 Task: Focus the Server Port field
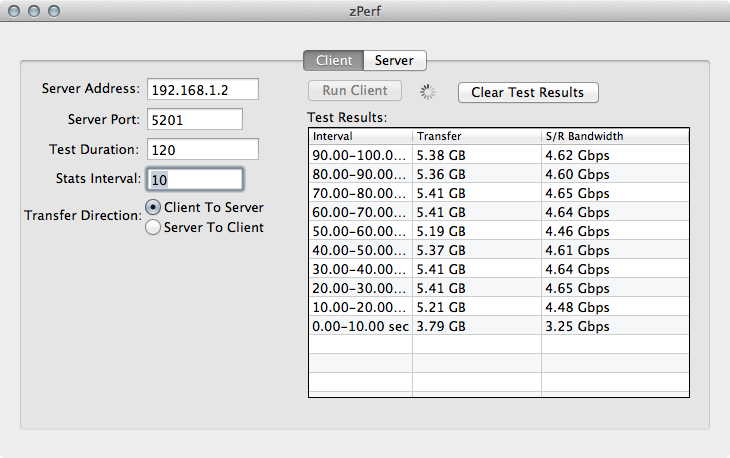tap(194, 119)
